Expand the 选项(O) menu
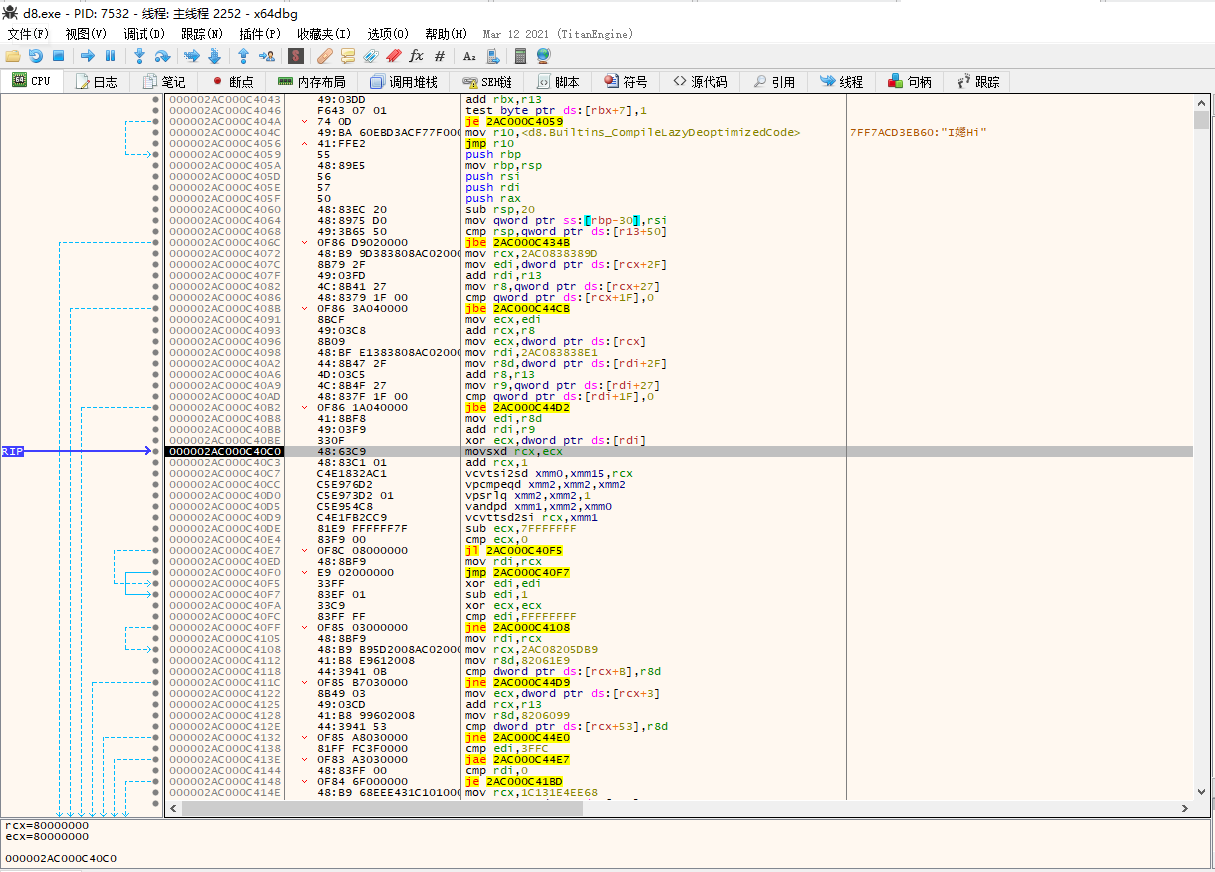The image size is (1215, 872). click(x=388, y=34)
